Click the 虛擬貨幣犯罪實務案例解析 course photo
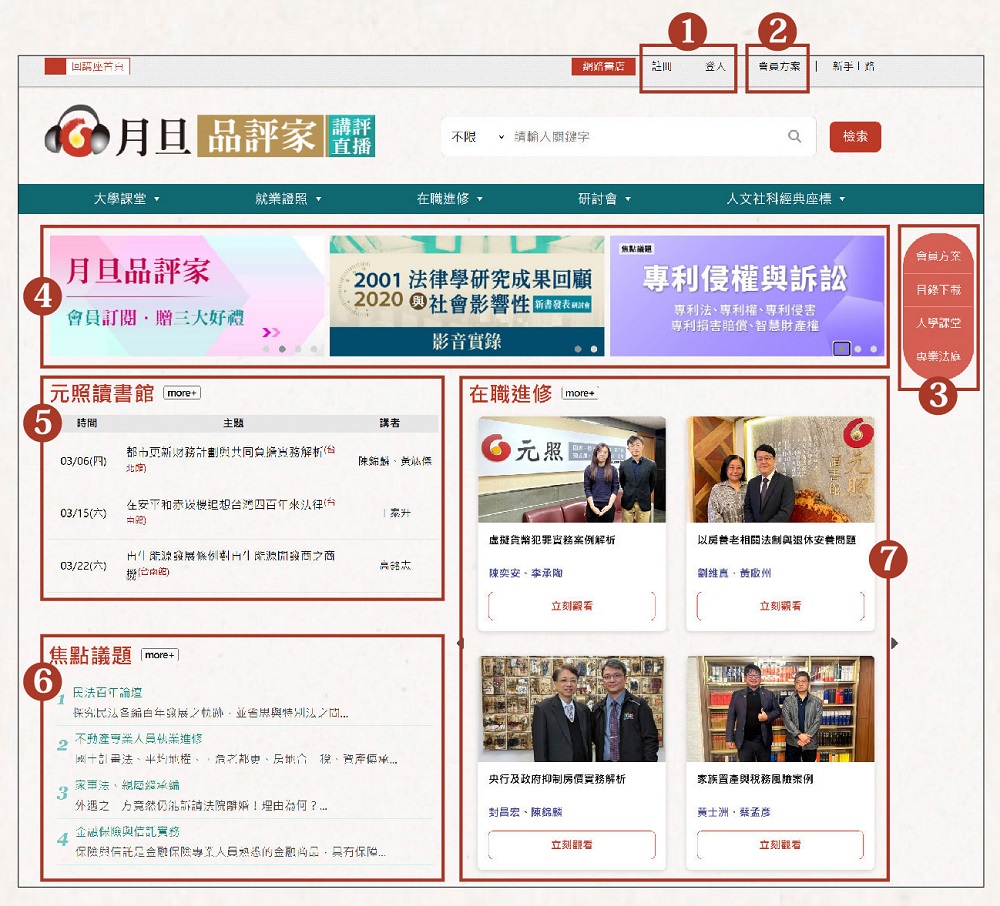This screenshot has height=906, width=1000. pyautogui.click(x=572, y=470)
